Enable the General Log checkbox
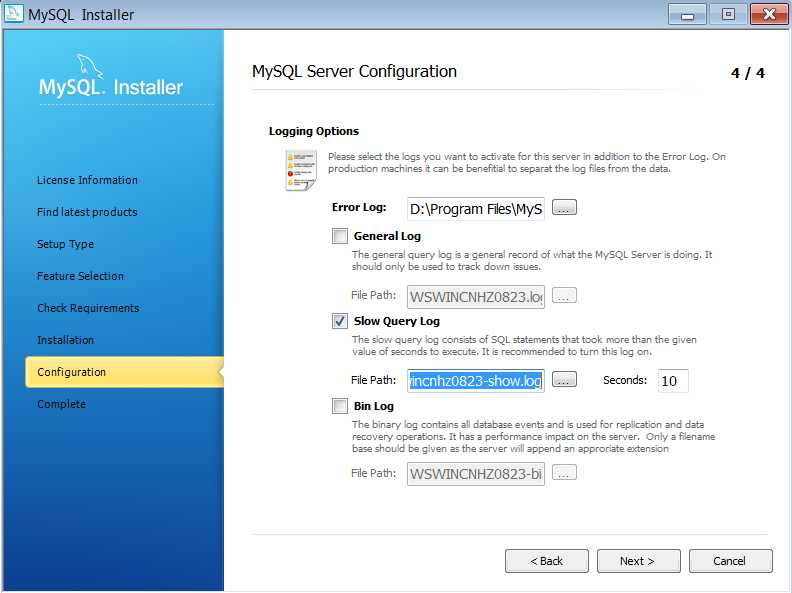Viewport: 792px width, 593px height. tap(339, 236)
